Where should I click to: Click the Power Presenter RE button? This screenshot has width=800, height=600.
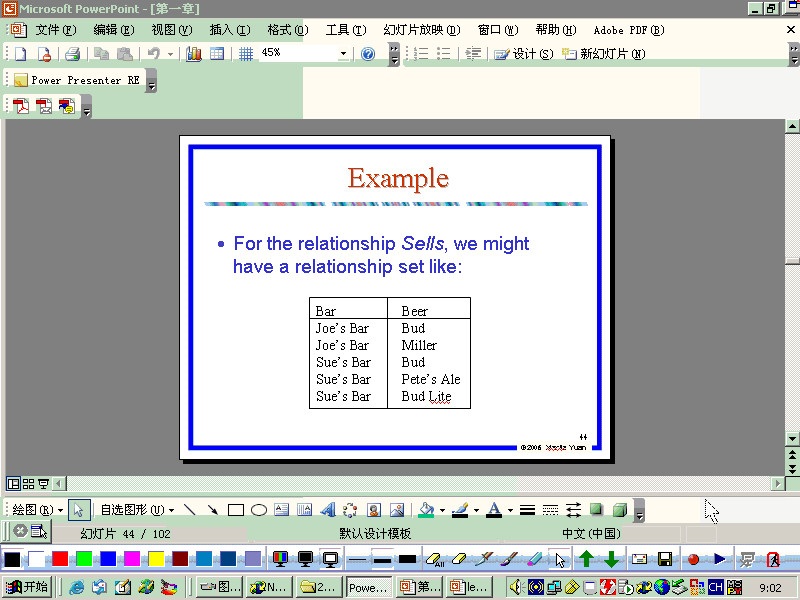77,80
